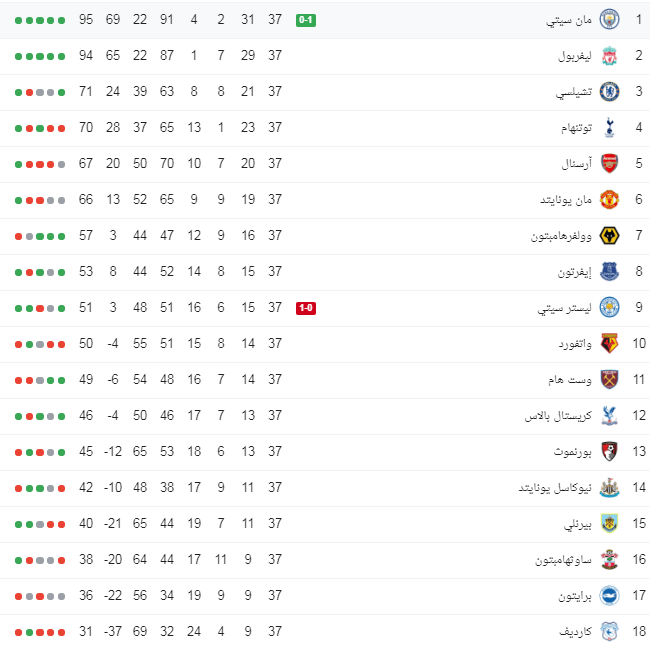Screen dimensions: 668x650
Task: Click the Chelsea club crest
Action: (609, 92)
